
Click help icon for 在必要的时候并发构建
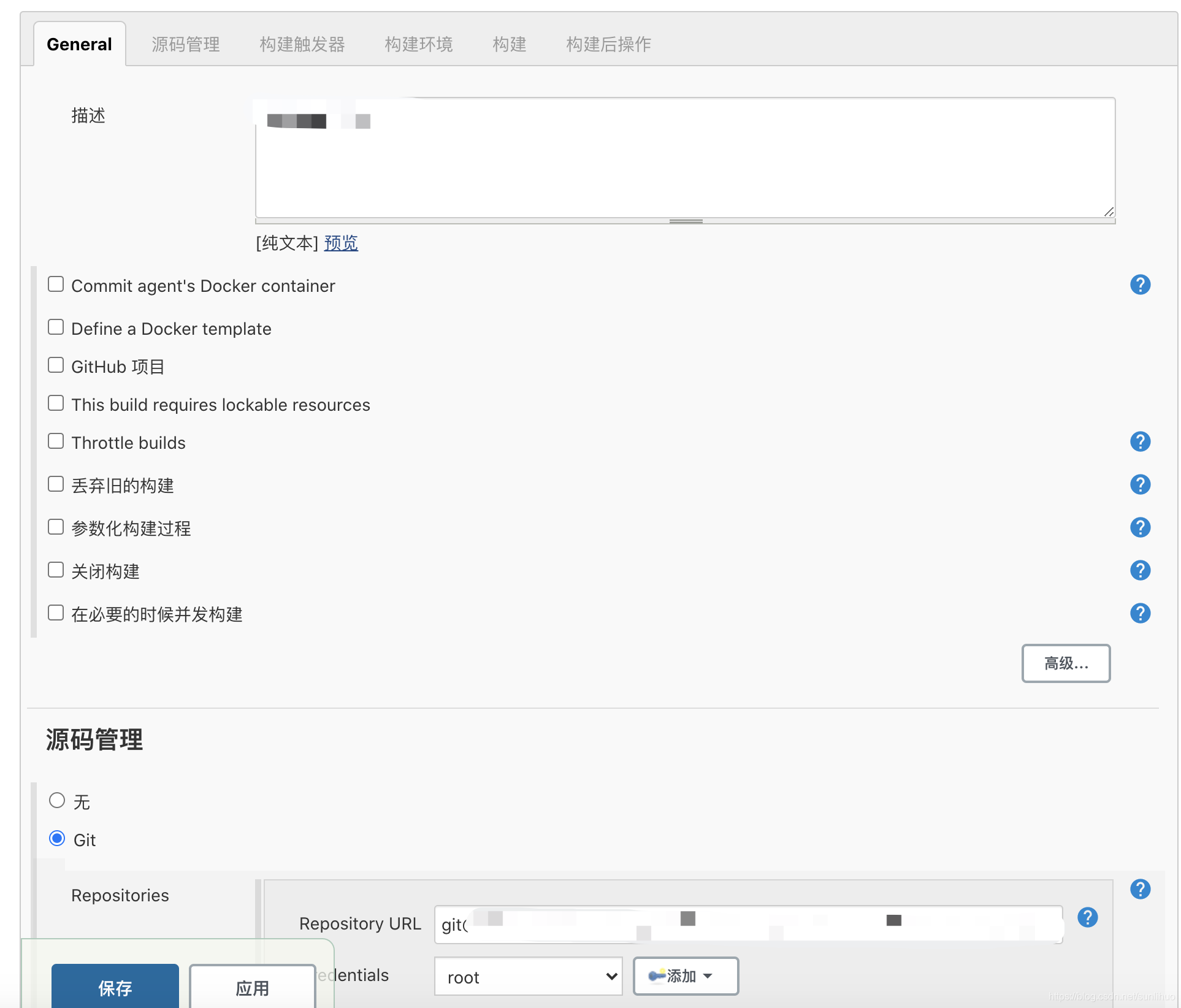(x=1140, y=613)
